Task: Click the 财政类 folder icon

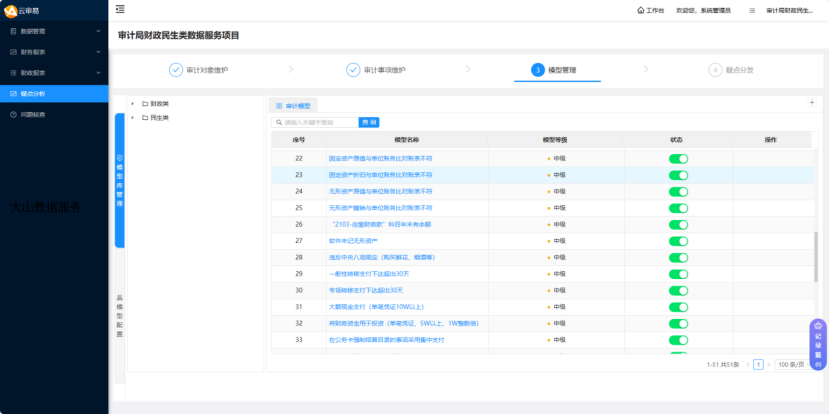Action: click(x=145, y=103)
